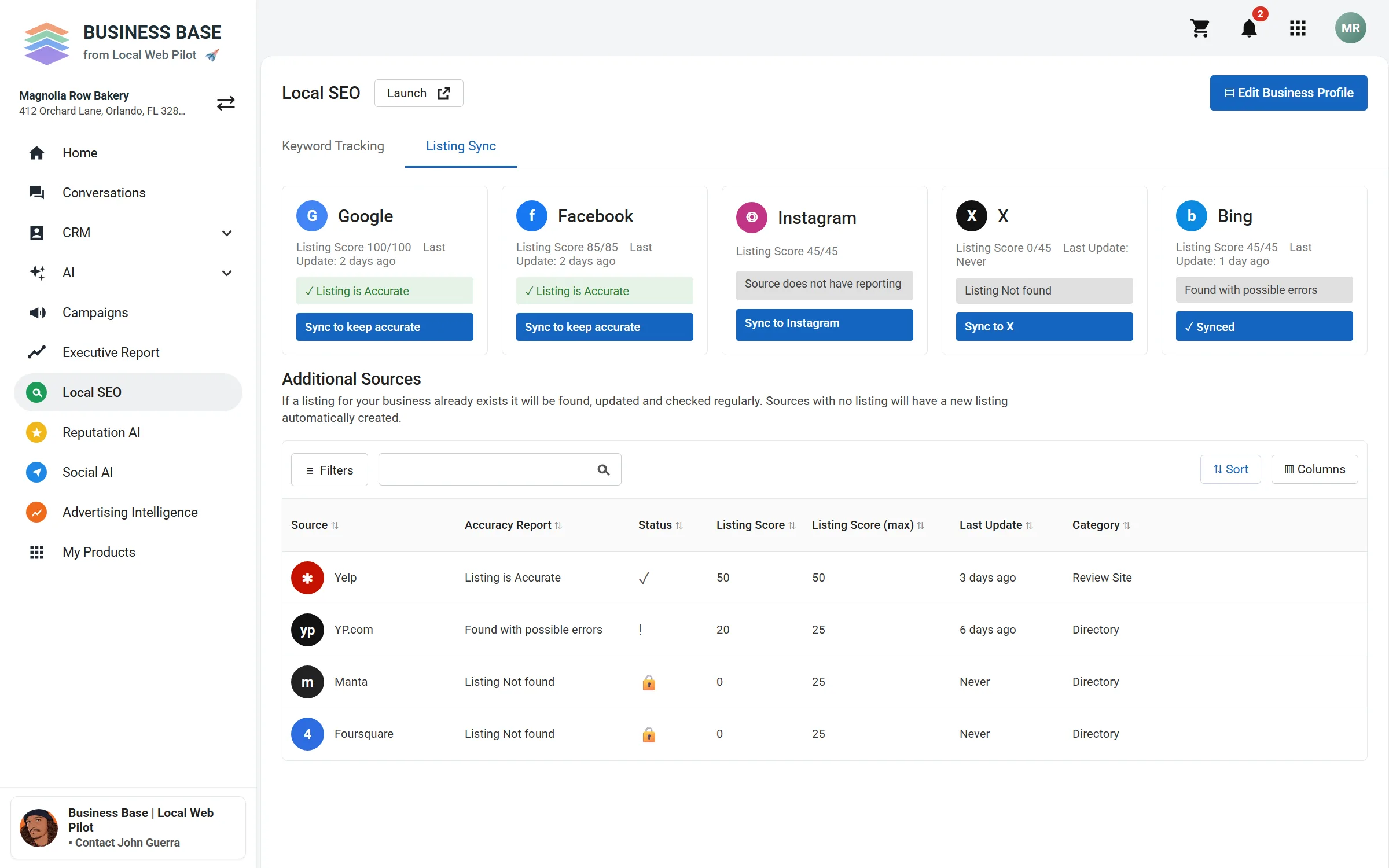The height and width of the screenshot is (868, 1389).
Task: Click Sync to X button
Action: click(x=1044, y=326)
